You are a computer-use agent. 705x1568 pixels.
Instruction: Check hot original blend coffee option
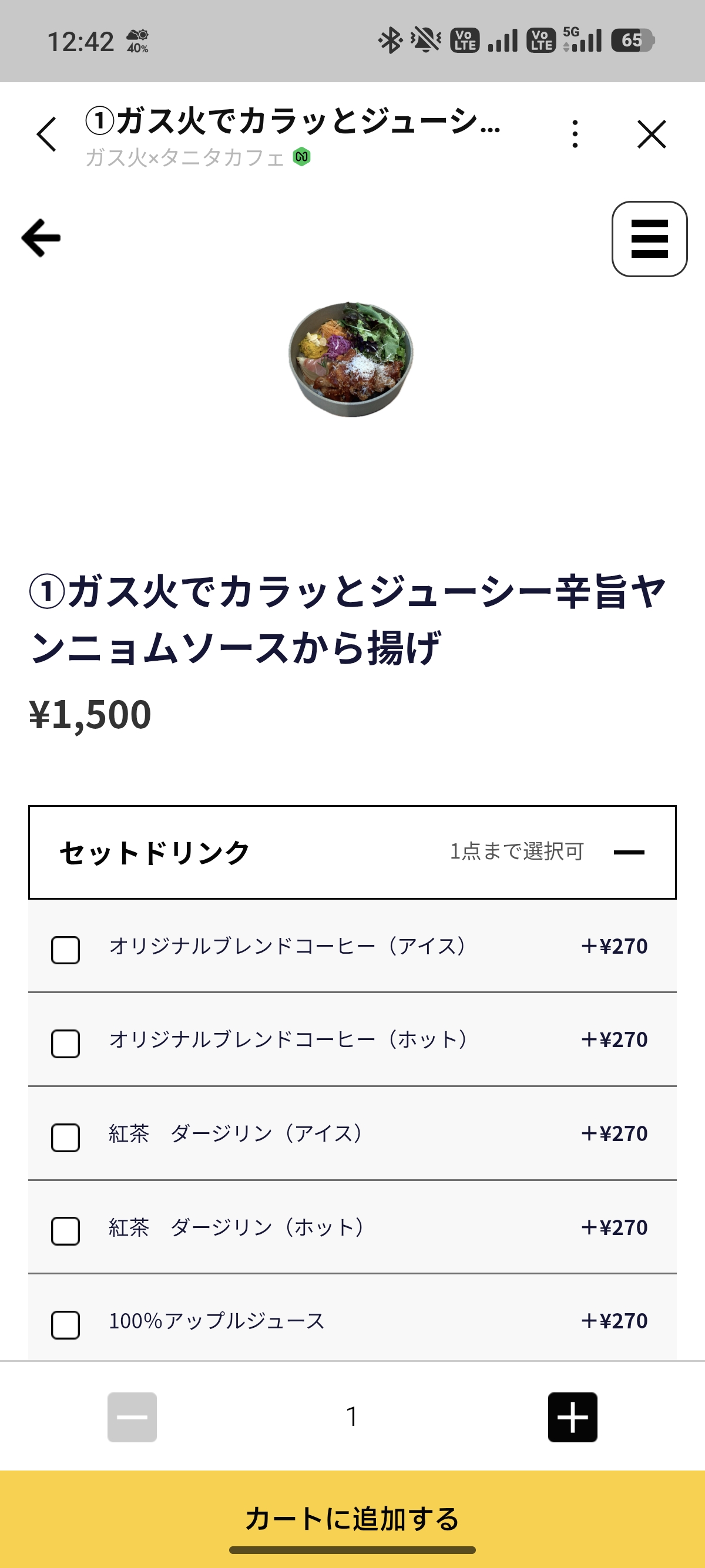(66, 1044)
